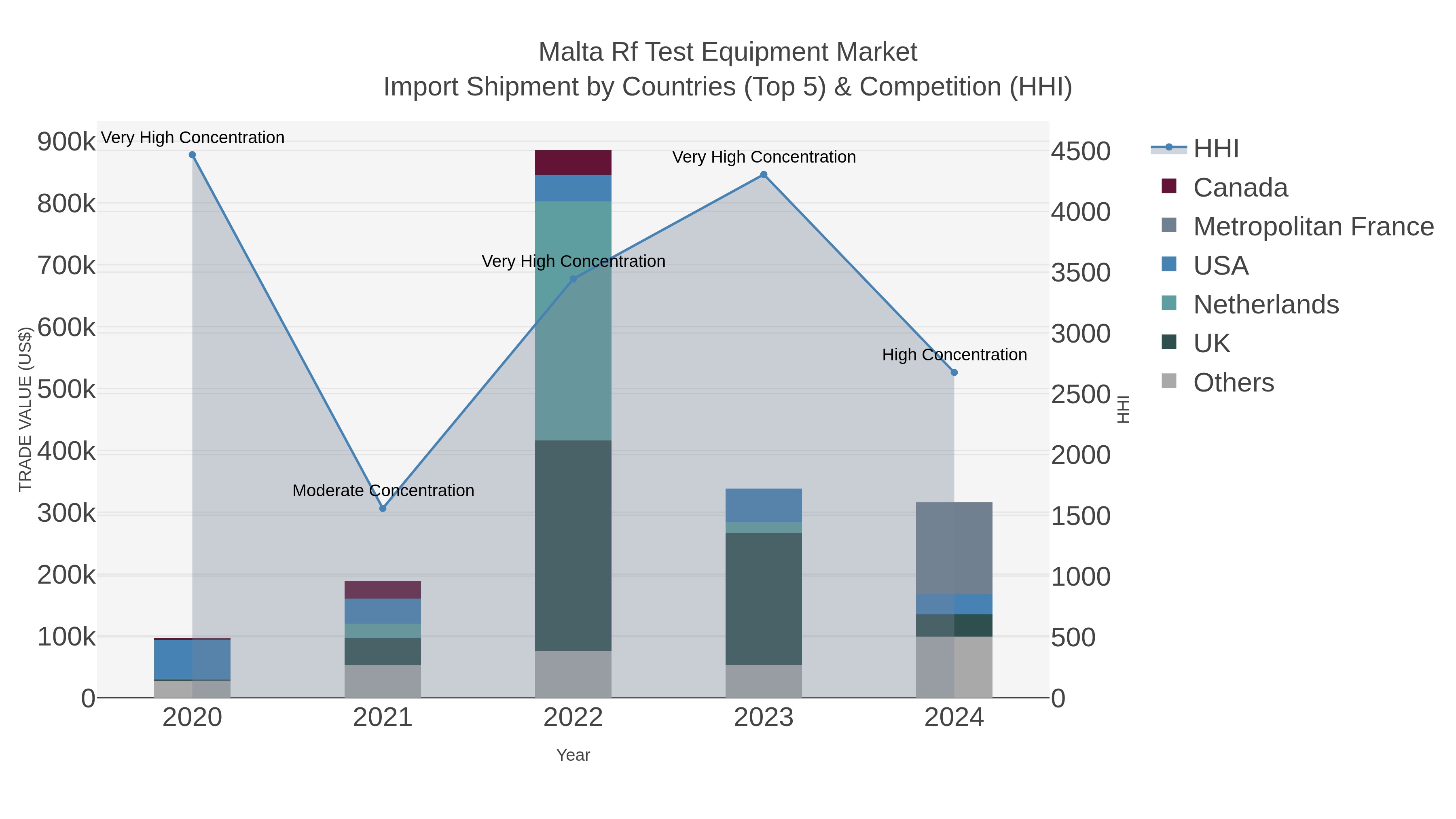Click the rotated 'HHI' right axis title
The height and width of the screenshot is (819, 1456).
pos(1124,409)
